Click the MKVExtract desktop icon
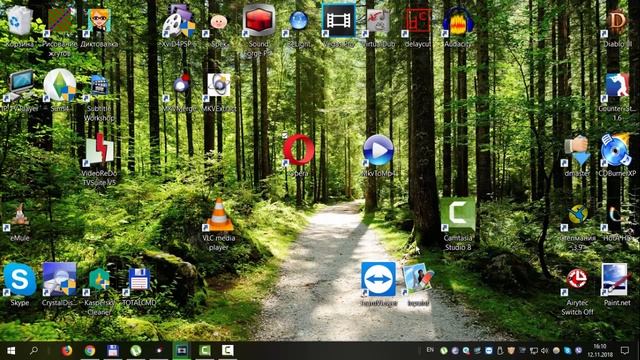The height and width of the screenshot is (360, 640). [218, 86]
